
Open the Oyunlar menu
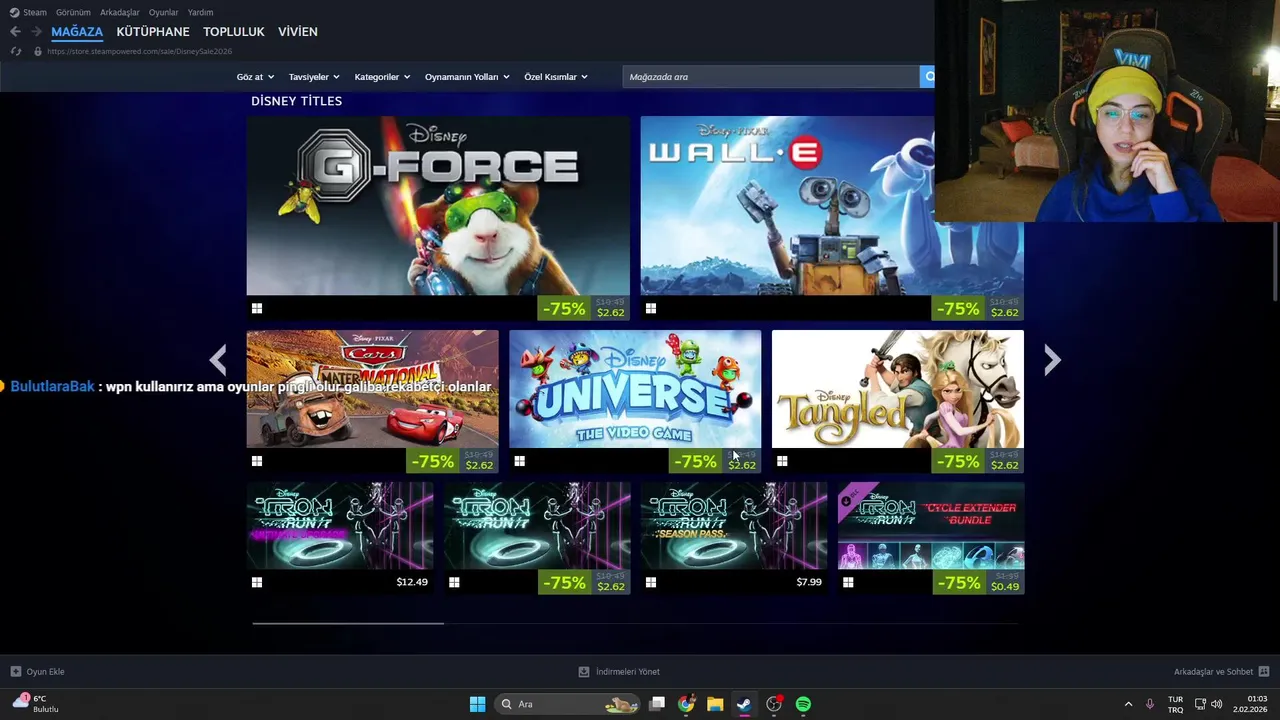(x=163, y=12)
